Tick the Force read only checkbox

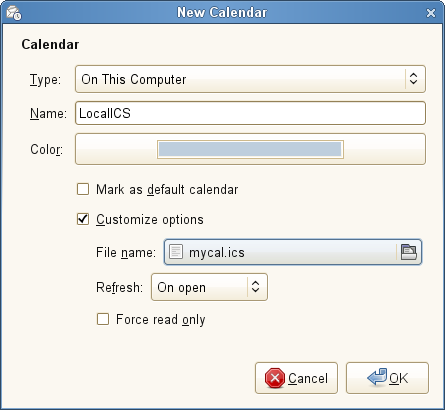[x=103, y=319]
